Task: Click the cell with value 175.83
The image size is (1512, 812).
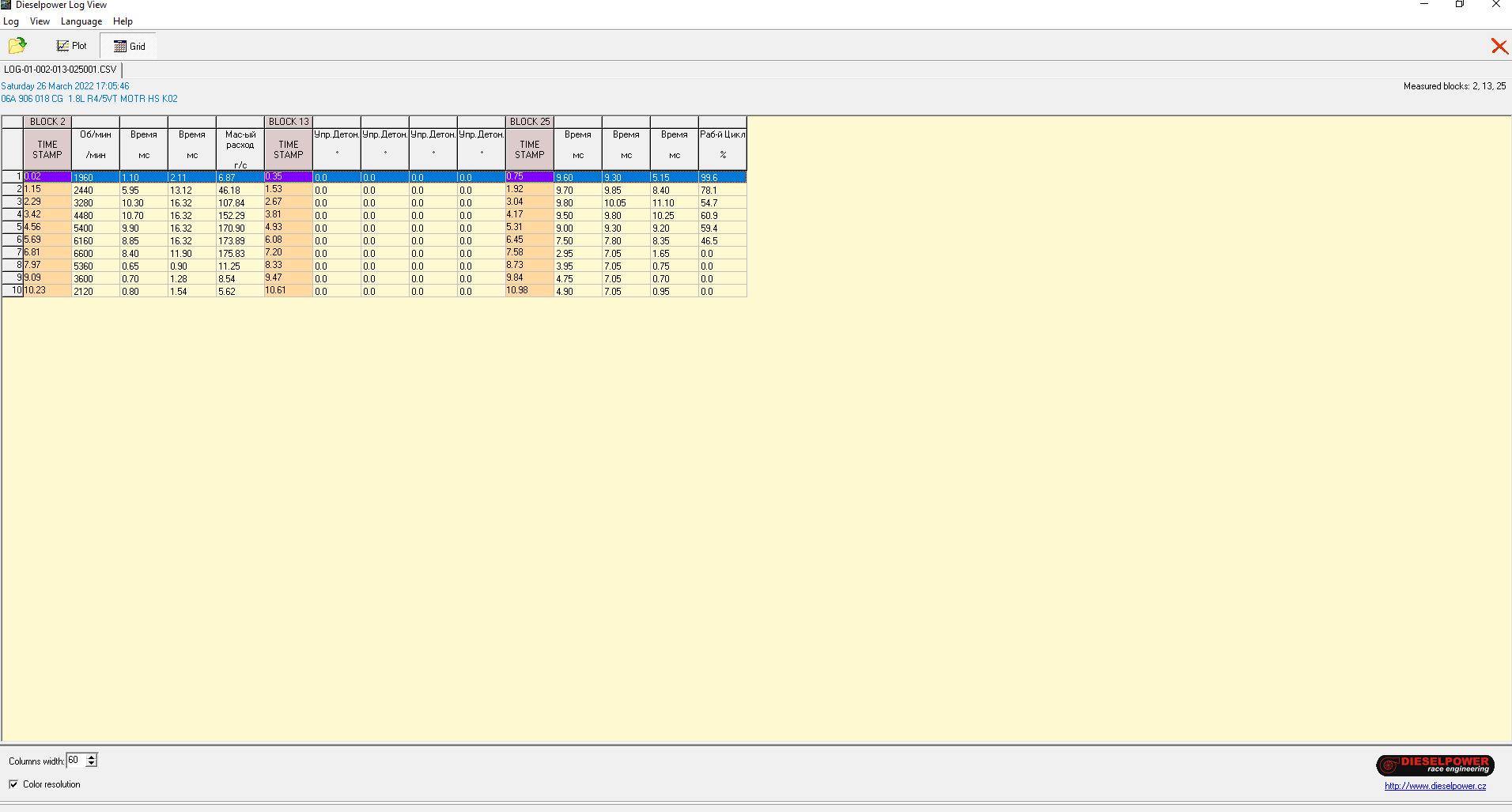Action: (240, 253)
